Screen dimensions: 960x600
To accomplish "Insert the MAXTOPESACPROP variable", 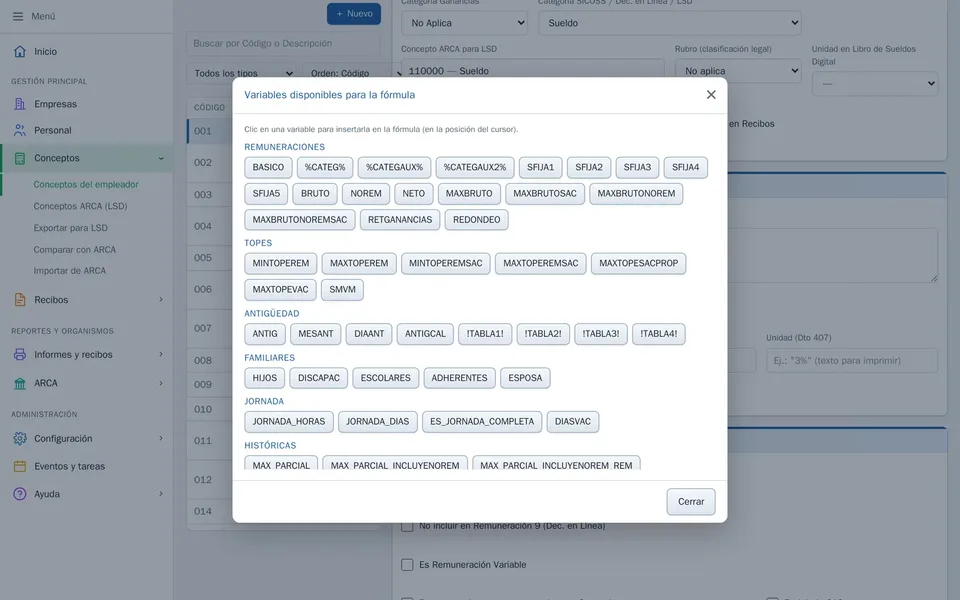I will coord(639,263).
